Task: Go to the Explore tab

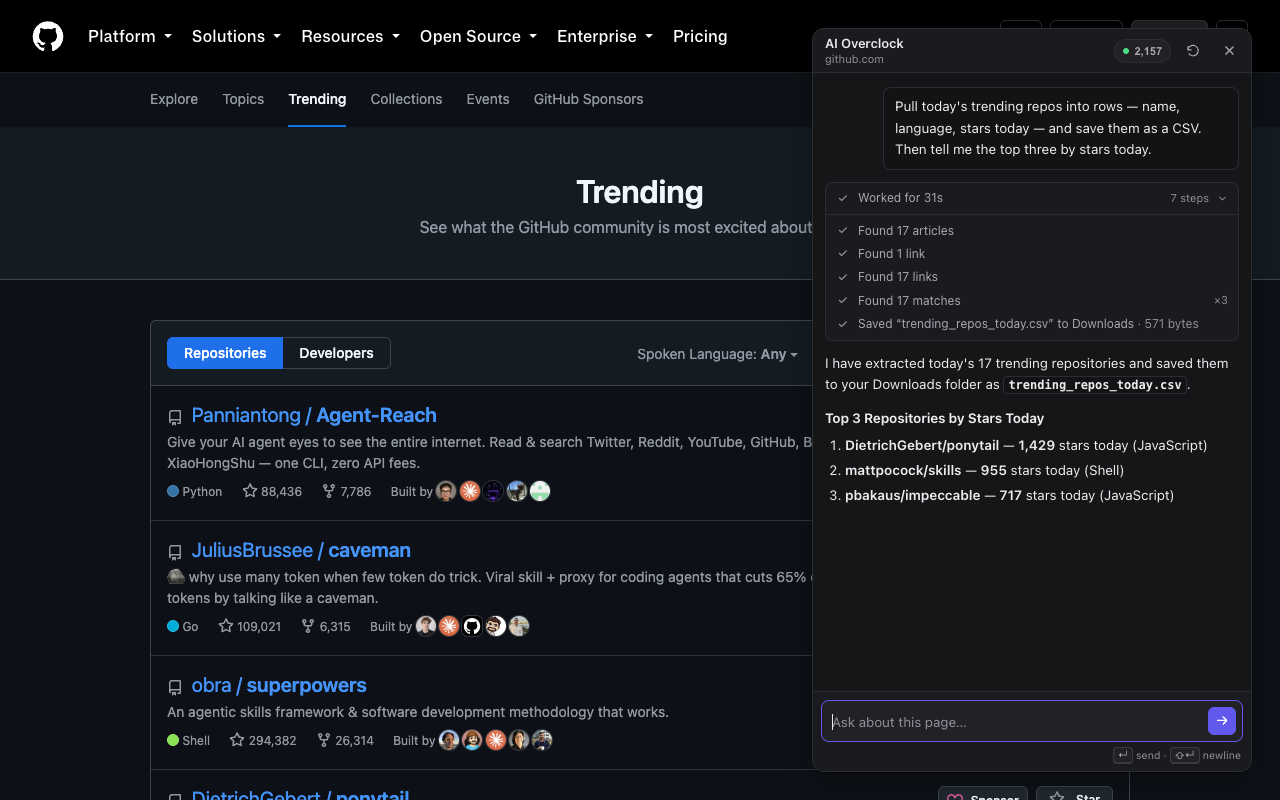Action: 174,99
